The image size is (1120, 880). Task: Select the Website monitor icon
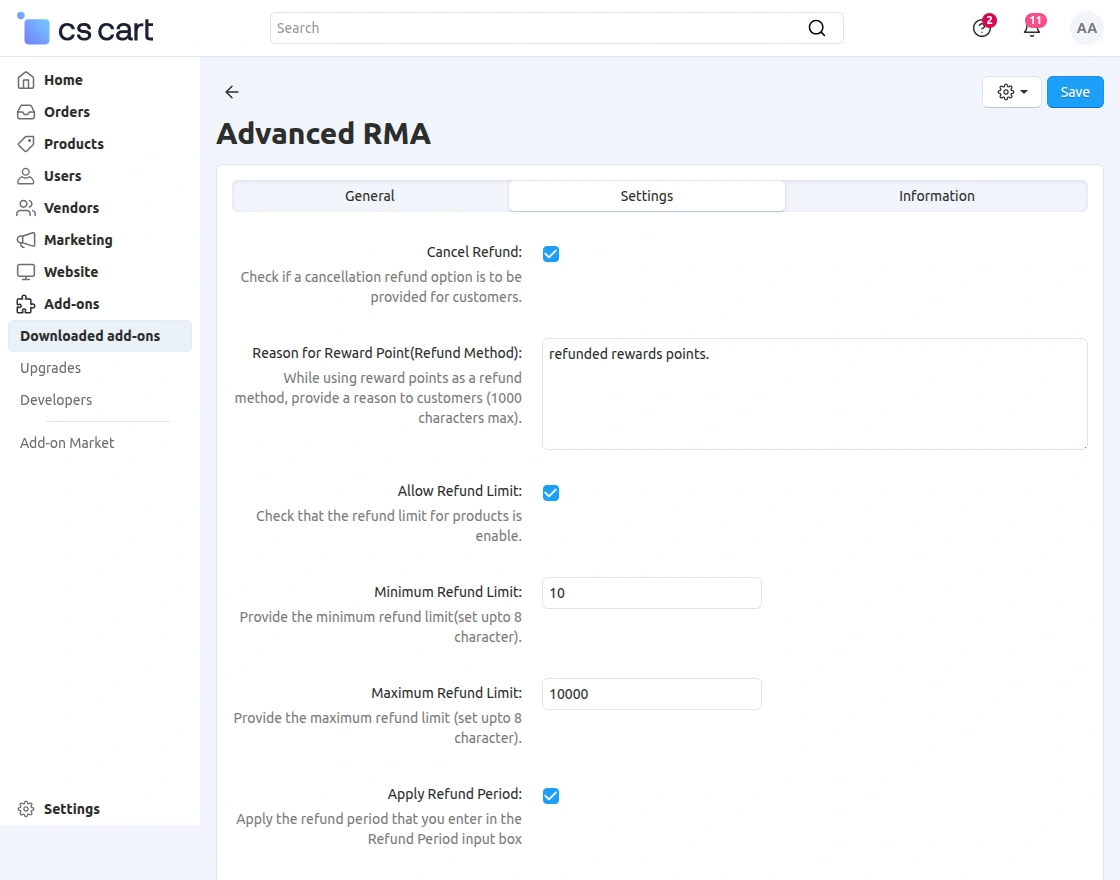[25, 271]
